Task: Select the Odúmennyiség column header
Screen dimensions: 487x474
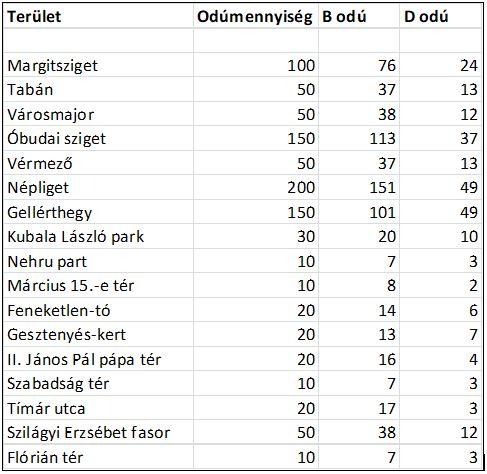Action: pos(256,16)
